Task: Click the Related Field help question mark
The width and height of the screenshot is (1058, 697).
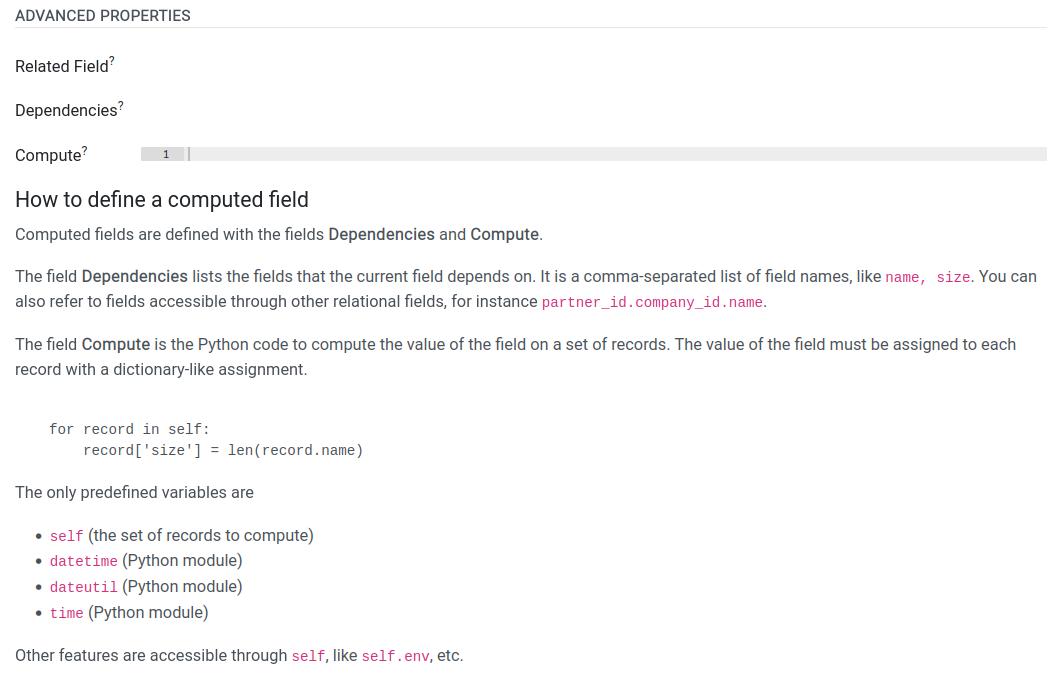Action: [112, 61]
